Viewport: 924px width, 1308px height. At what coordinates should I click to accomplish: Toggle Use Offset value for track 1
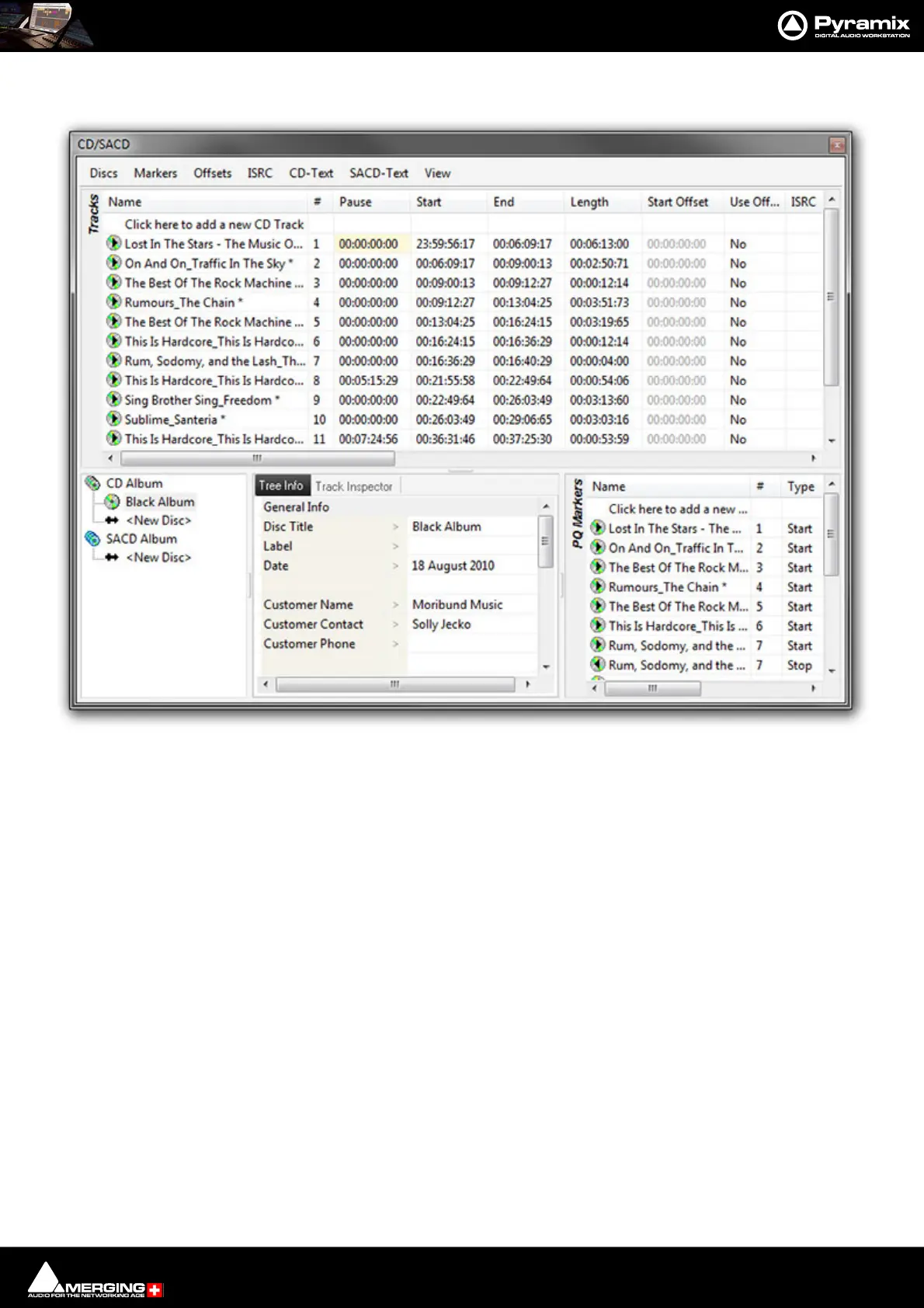pos(738,244)
